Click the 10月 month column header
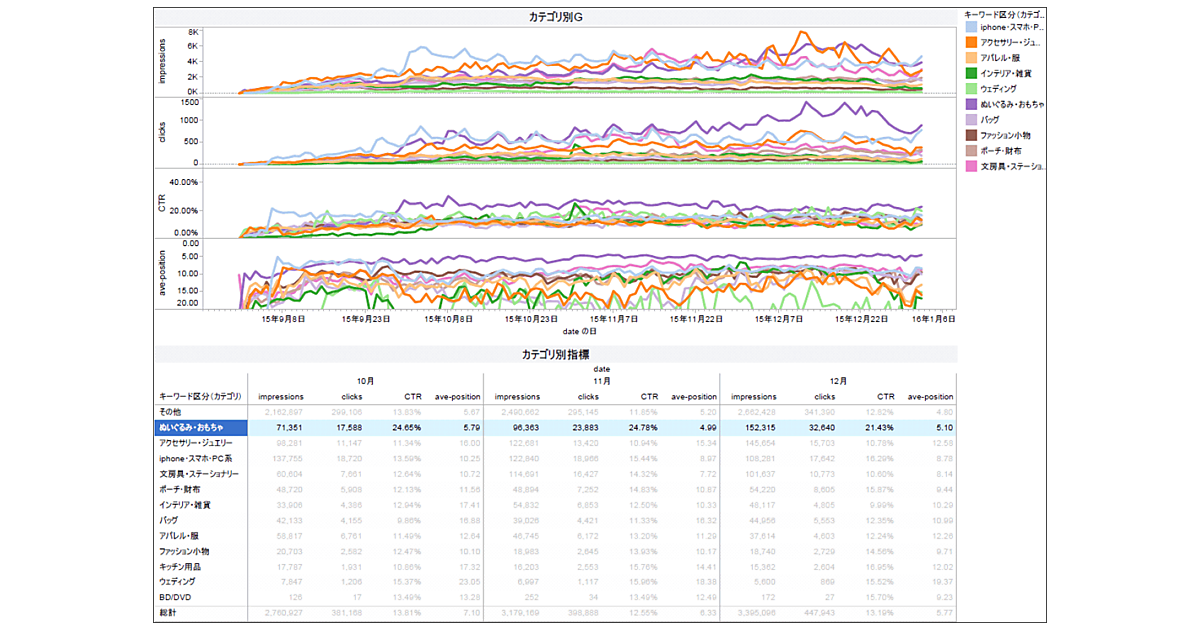 (365, 381)
